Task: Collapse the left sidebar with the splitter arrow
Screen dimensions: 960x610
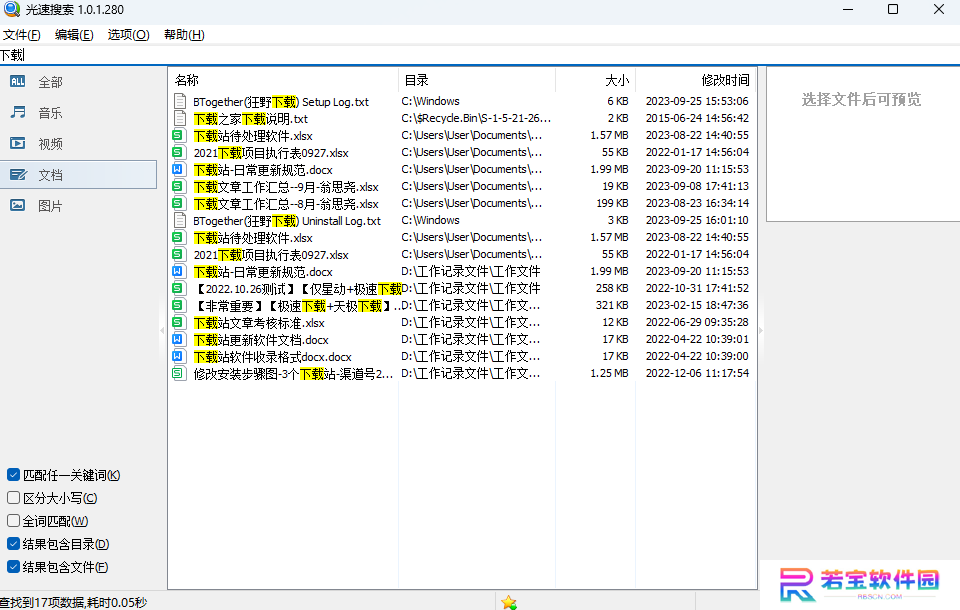Action: [x=162, y=331]
